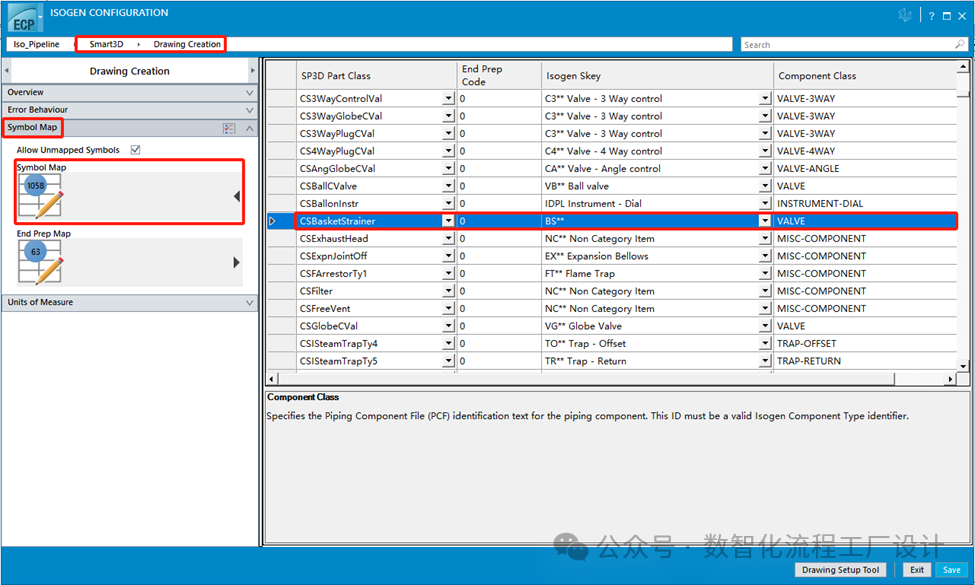
Task: Select the TRAP-RETURN component class cell
Action: click(865, 361)
